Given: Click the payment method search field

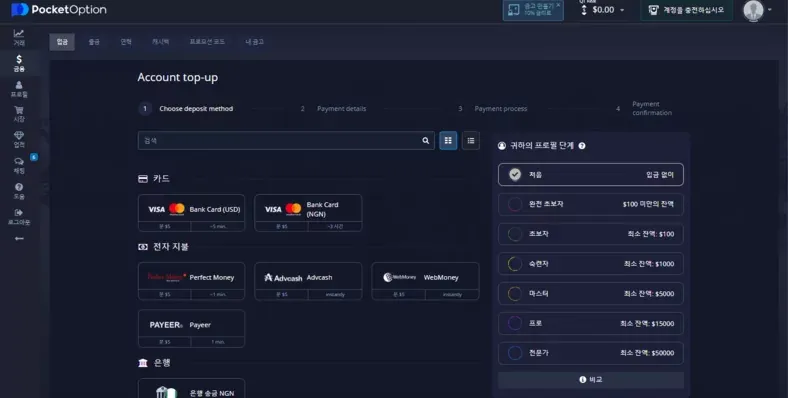Looking at the screenshot, I should click(286, 141).
